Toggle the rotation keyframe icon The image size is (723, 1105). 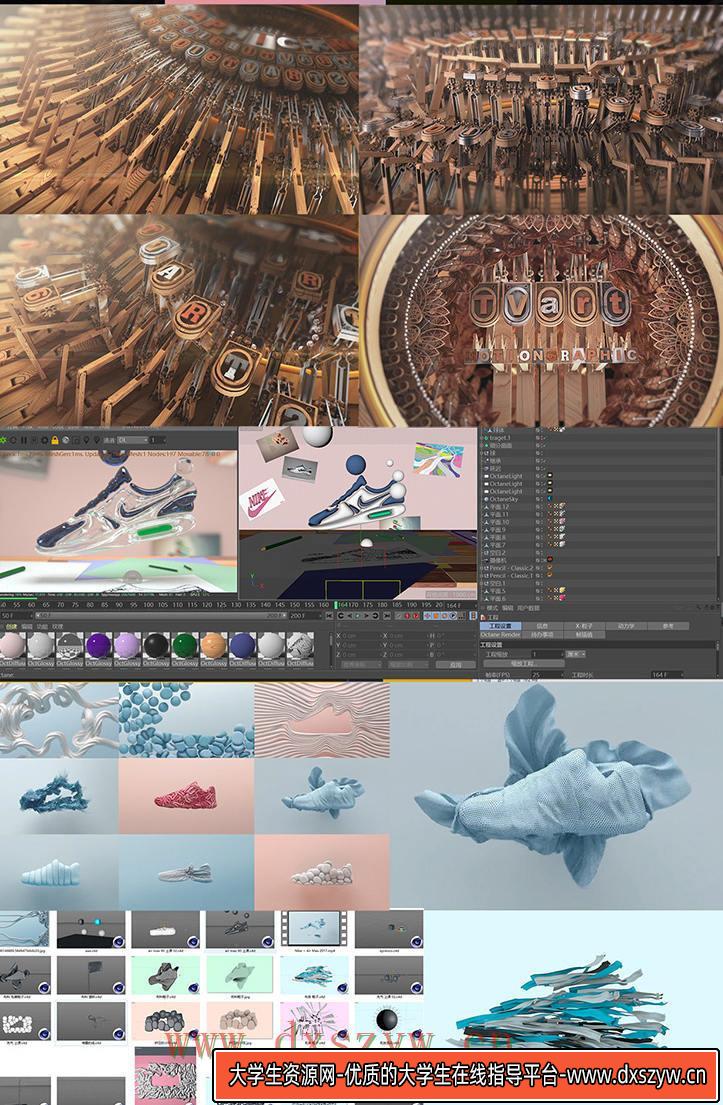(x=445, y=616)
